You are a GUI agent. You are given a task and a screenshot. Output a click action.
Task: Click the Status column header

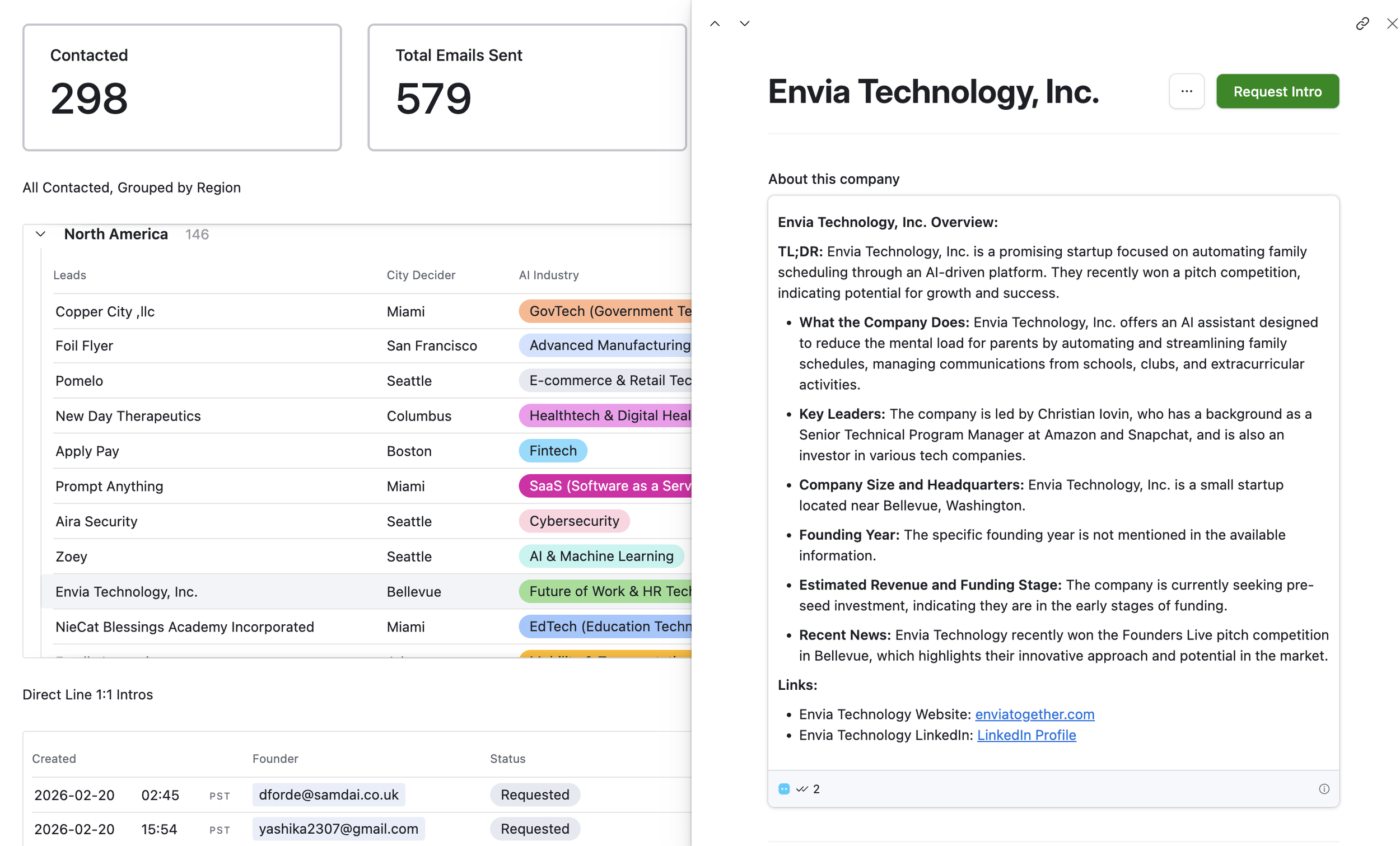tap(508, 759)
